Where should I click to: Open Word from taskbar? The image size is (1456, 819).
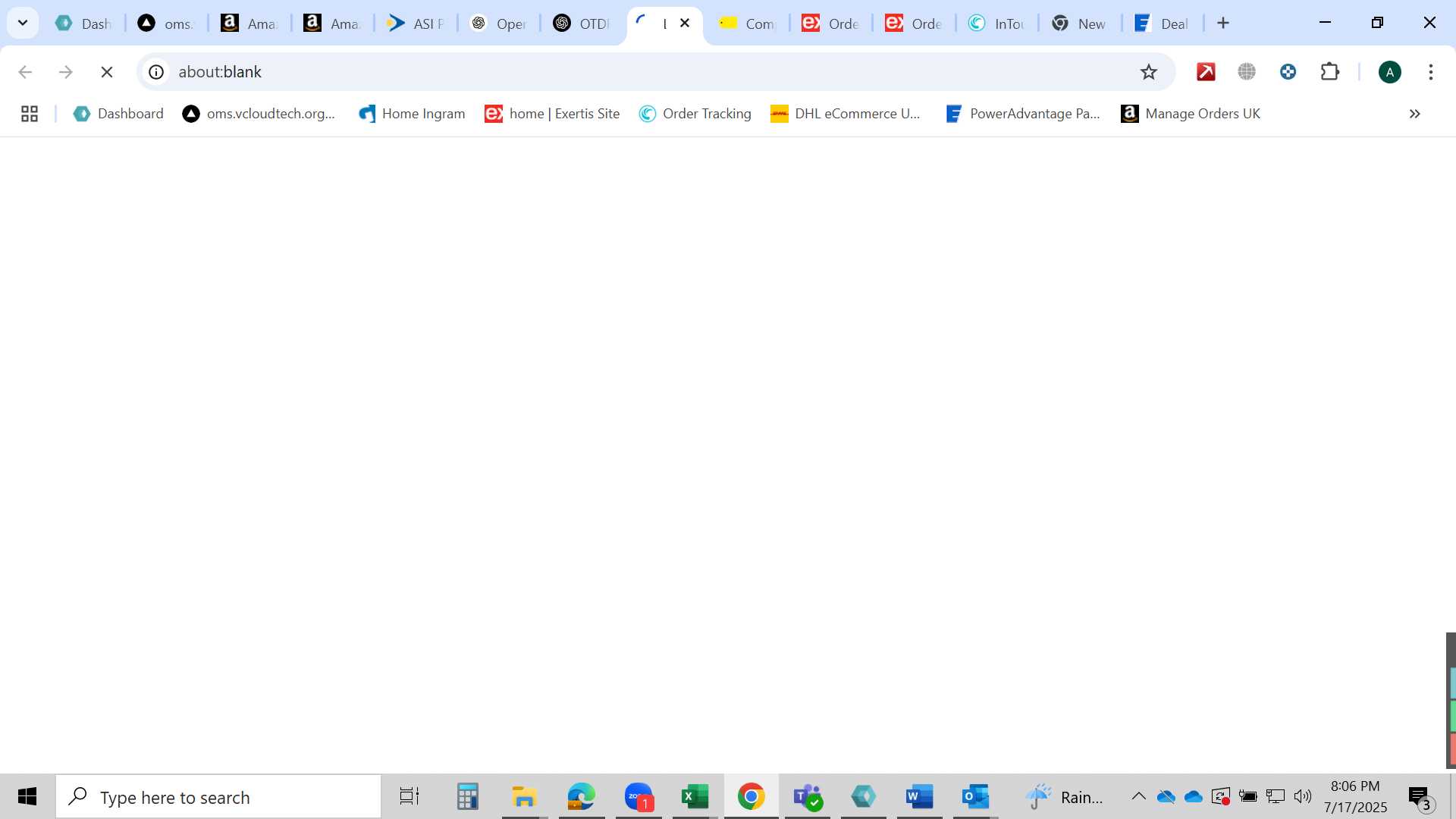(919, 796)
